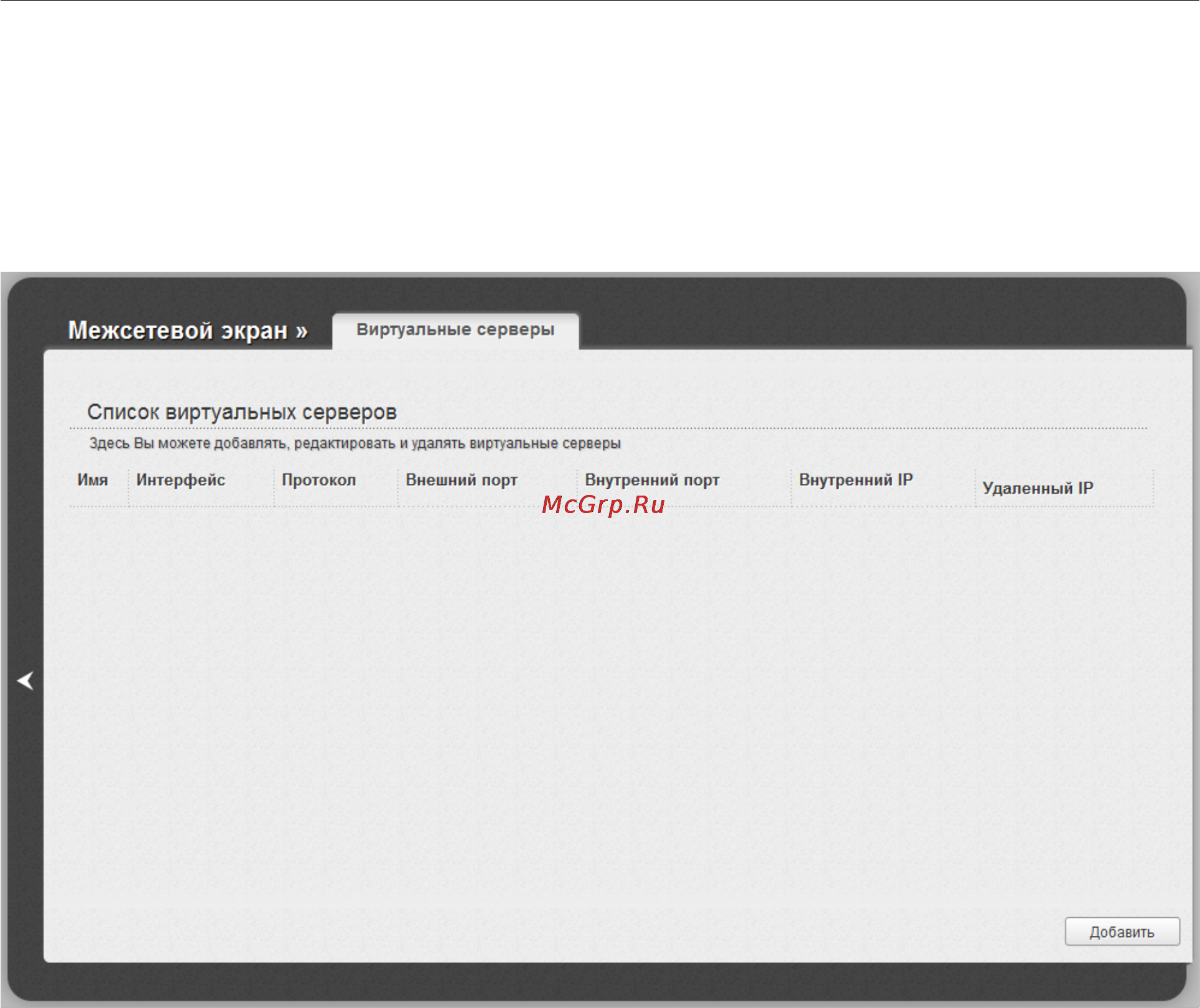Click the dark frame border below the panel
1200x1008 pixels.
pos(597,981)
